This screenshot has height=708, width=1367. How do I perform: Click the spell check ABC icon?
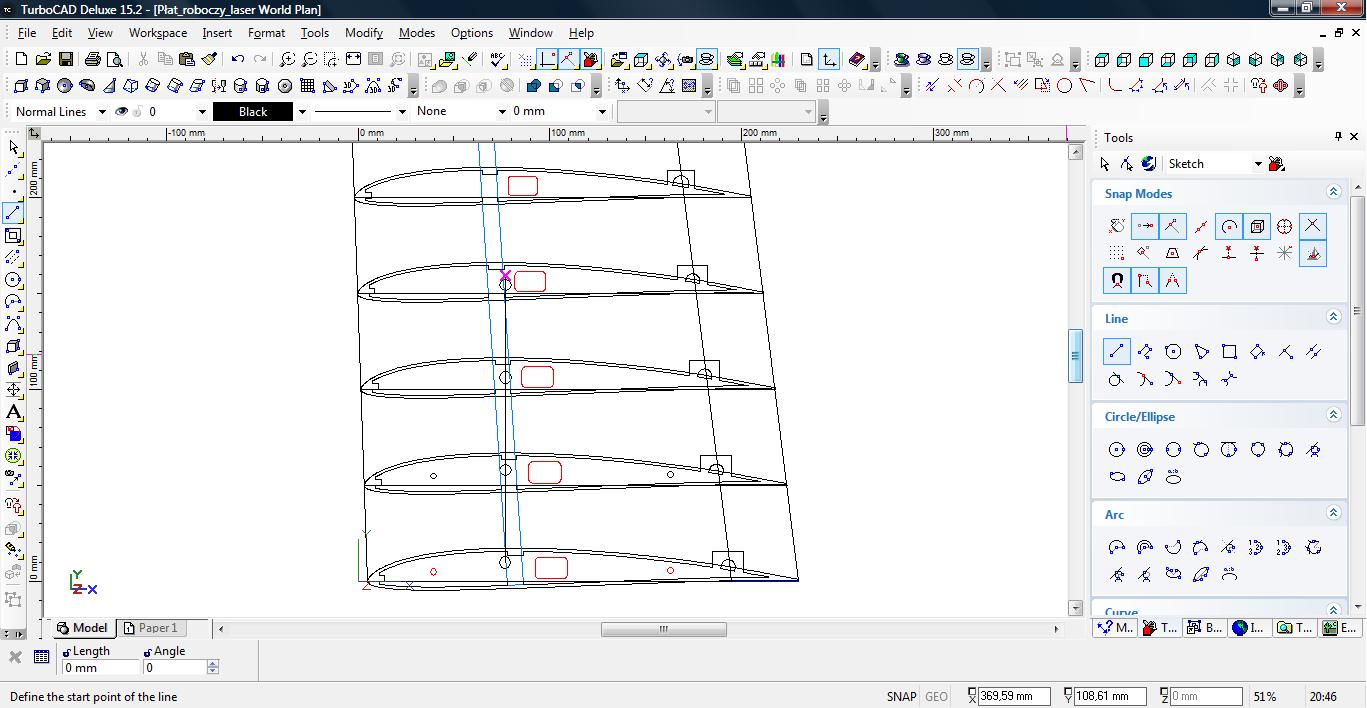[499, 60]
